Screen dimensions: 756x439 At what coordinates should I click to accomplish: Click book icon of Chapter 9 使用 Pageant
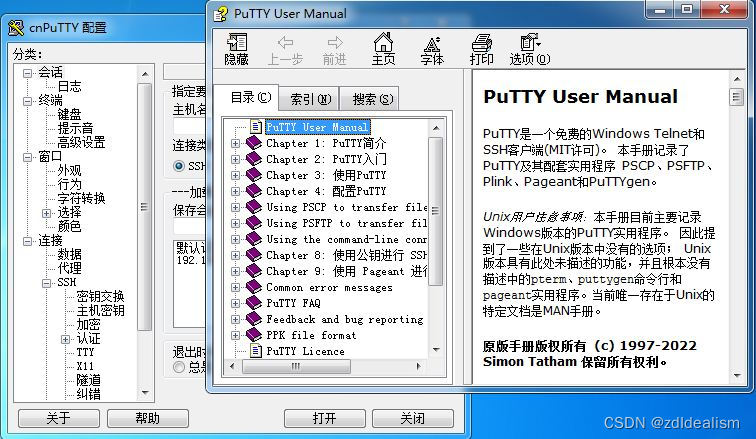click(x=254, y=271)
